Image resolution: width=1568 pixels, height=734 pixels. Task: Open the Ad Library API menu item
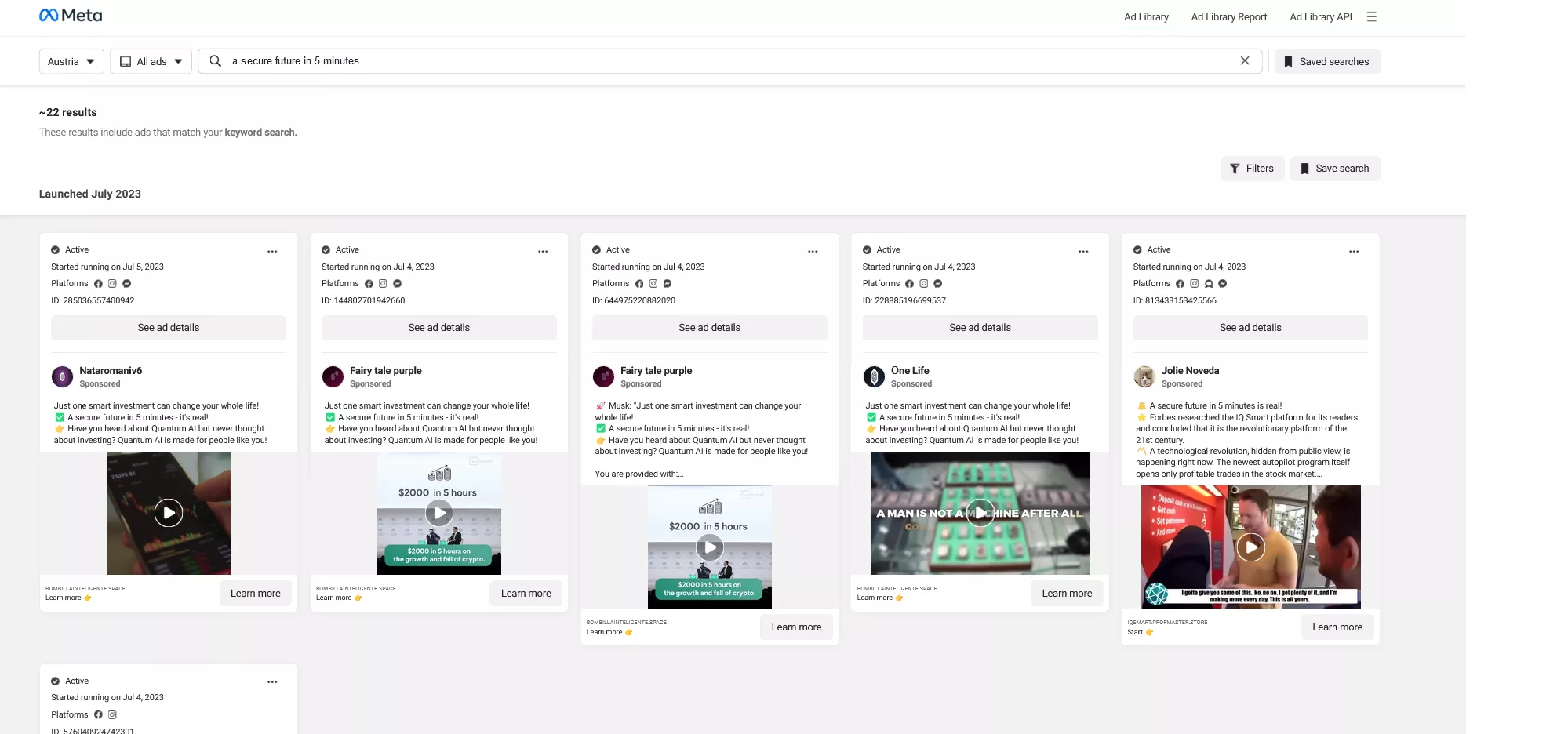click(x=1320, y=16)
